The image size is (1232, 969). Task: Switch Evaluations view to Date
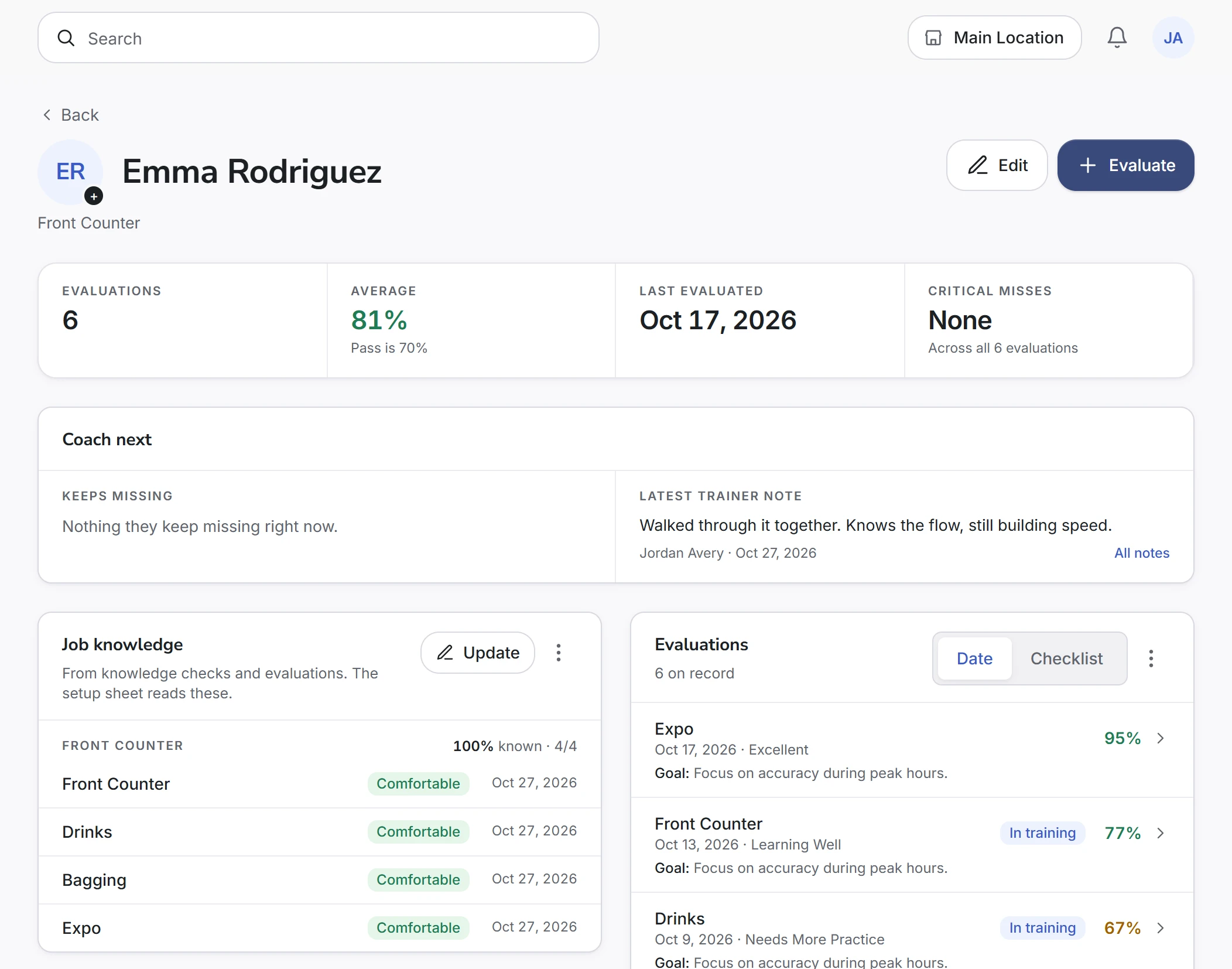click(x=974, y=658)
